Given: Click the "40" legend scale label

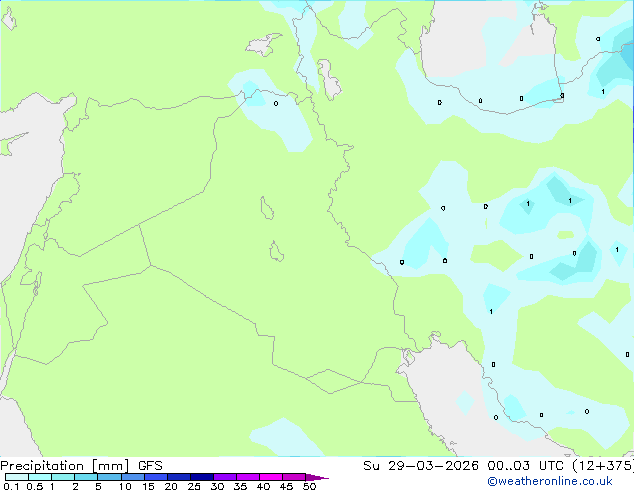Looking at the screenshot, I should 263,486.
